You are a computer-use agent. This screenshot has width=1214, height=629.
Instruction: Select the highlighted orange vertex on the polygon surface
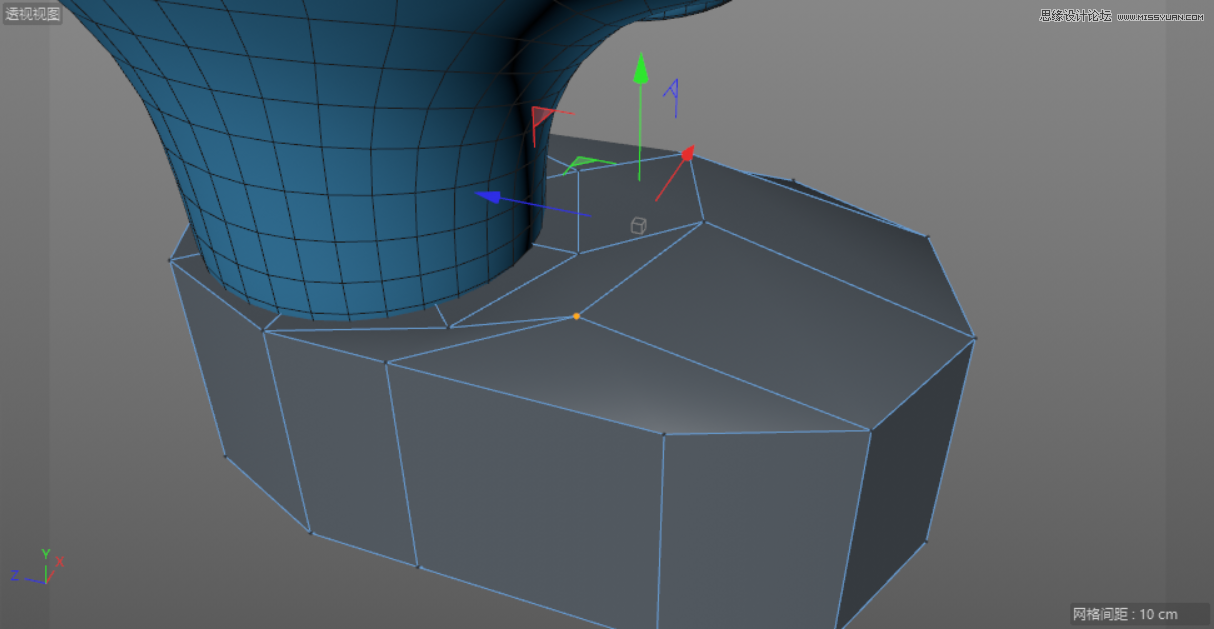pyautogui.click(x=575, y=316)
